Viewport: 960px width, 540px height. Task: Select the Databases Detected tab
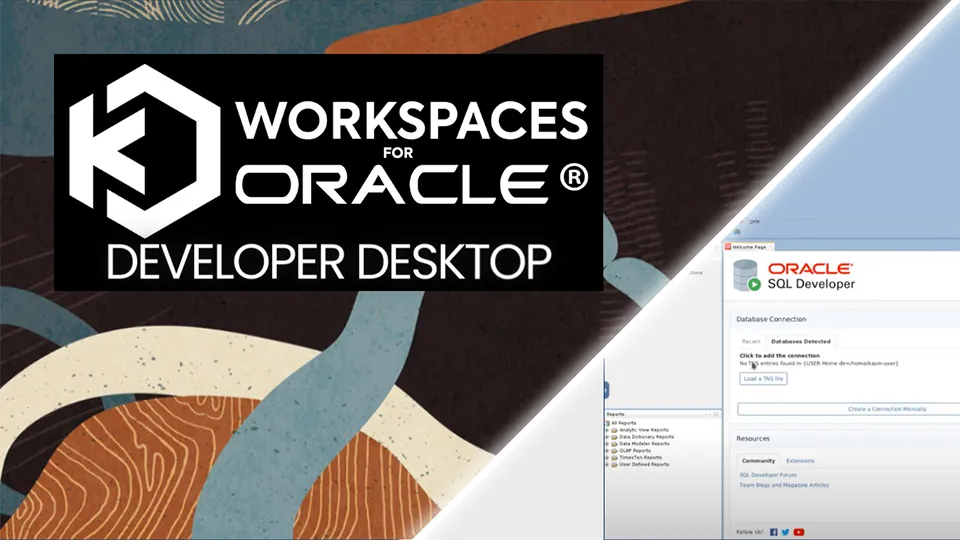click(x=800, y=342)
